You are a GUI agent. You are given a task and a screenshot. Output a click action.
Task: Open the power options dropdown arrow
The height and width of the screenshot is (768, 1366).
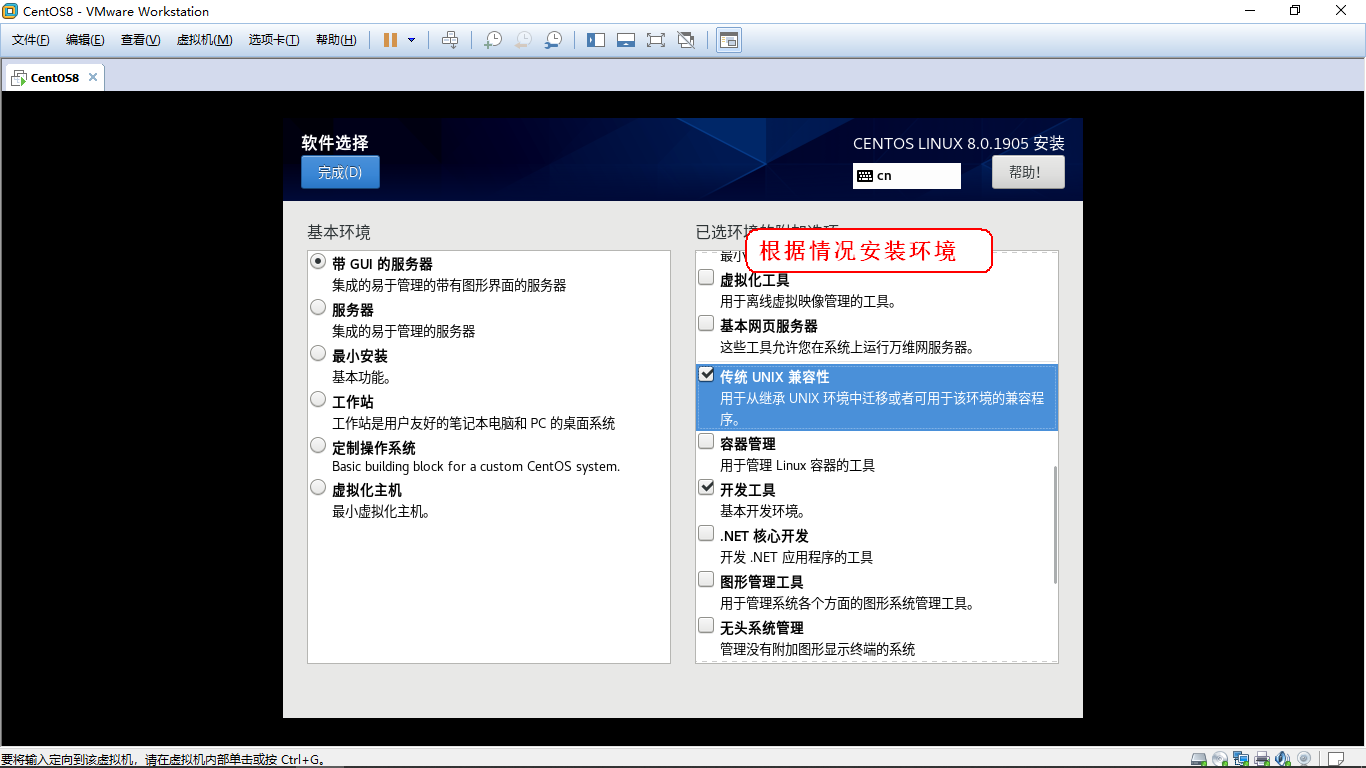click(411, 40)
